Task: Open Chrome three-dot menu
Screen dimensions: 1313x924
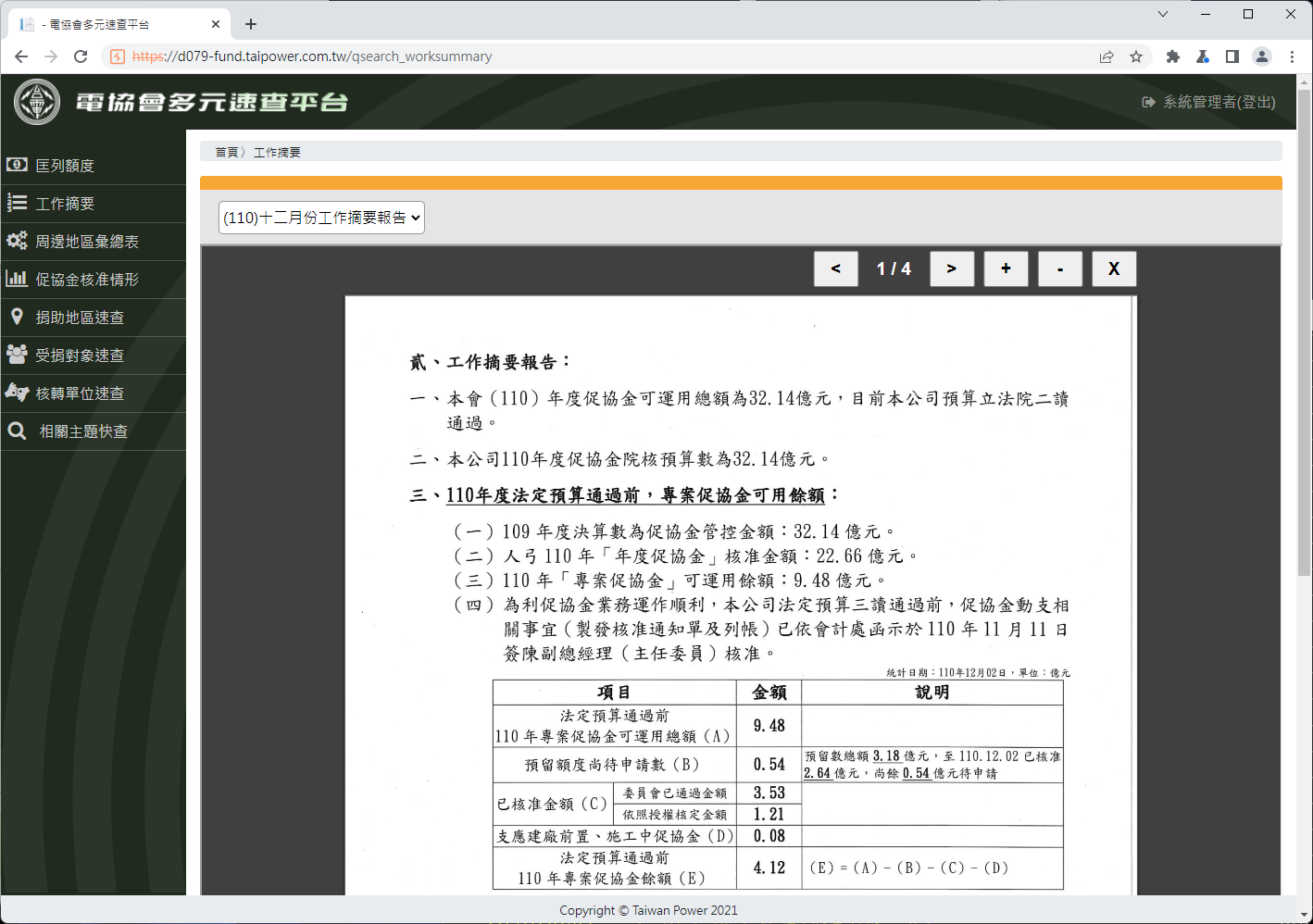Action: coord(1292,56)
